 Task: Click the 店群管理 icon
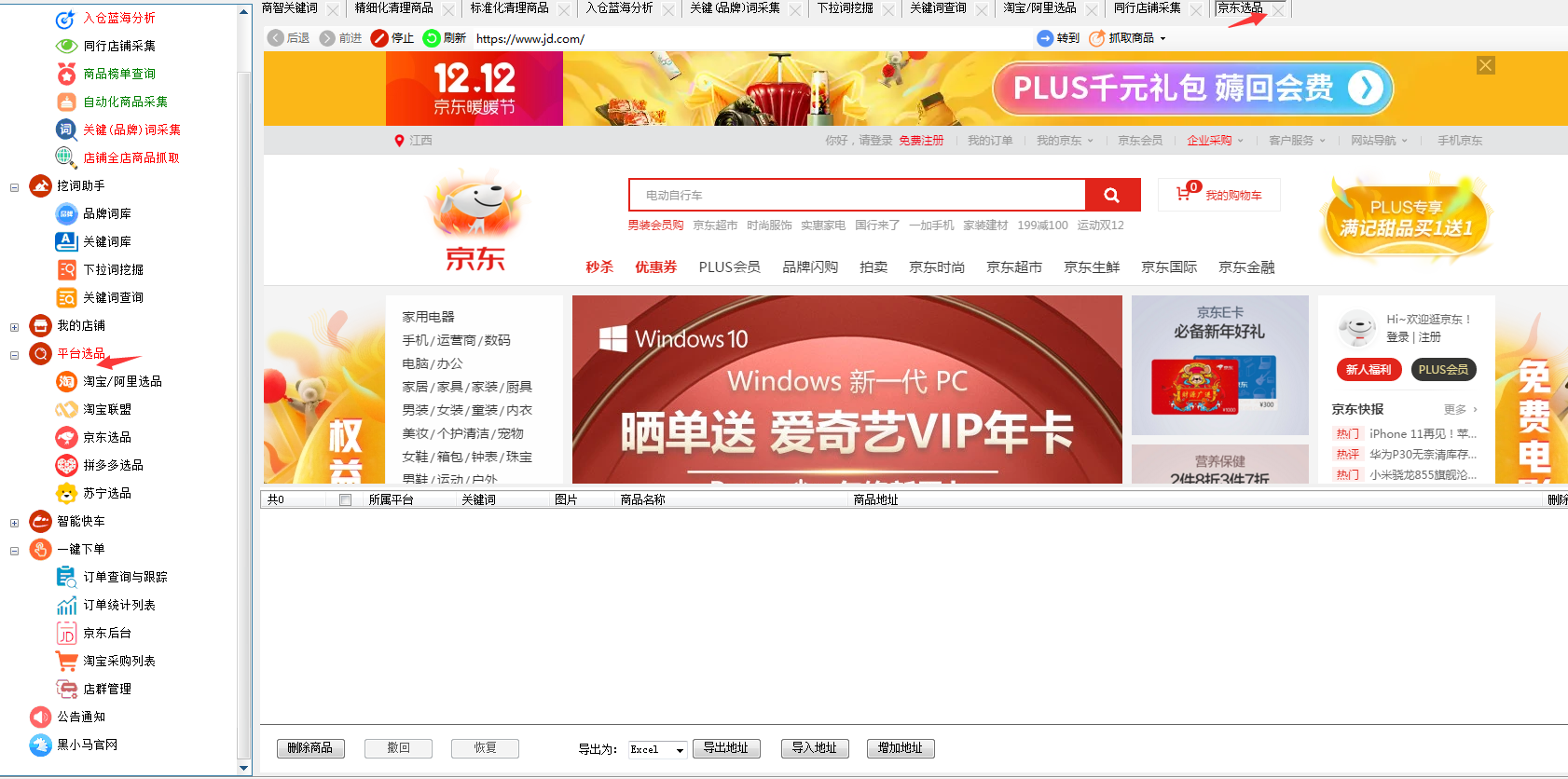click(66, 689)
